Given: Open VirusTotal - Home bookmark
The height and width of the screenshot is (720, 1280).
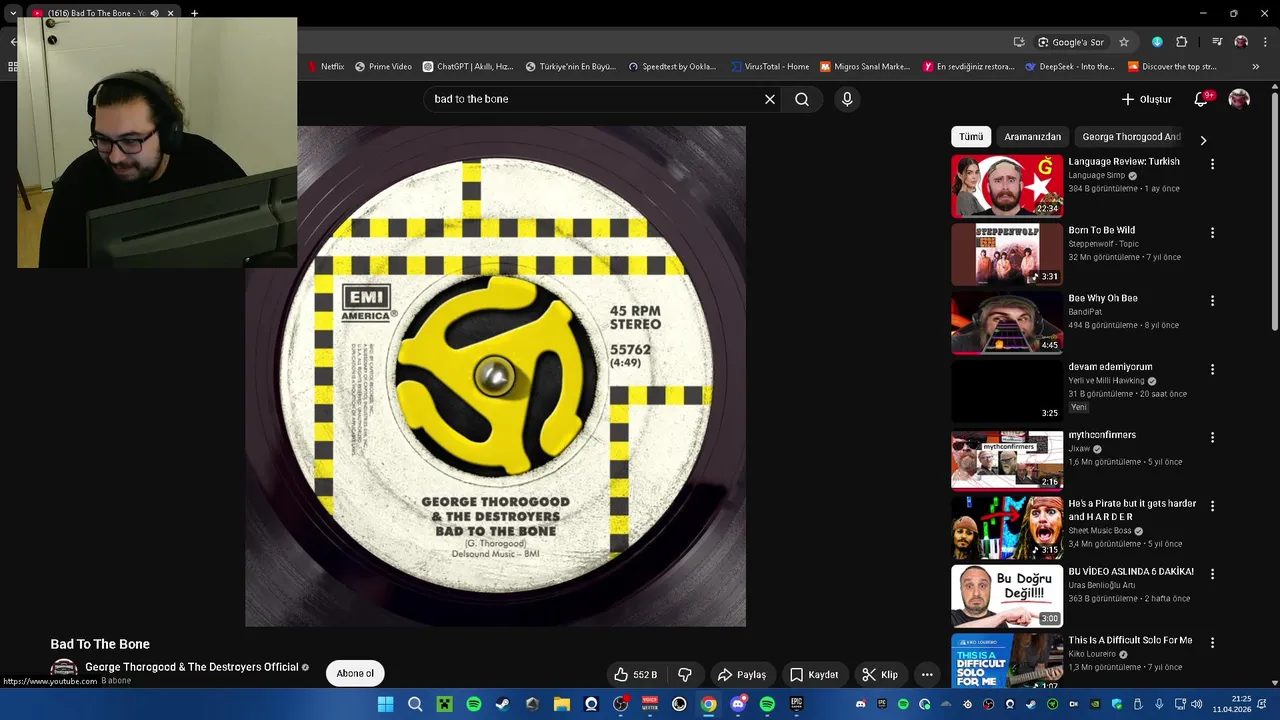Looking at the screenshot, I should pos(770,67).
